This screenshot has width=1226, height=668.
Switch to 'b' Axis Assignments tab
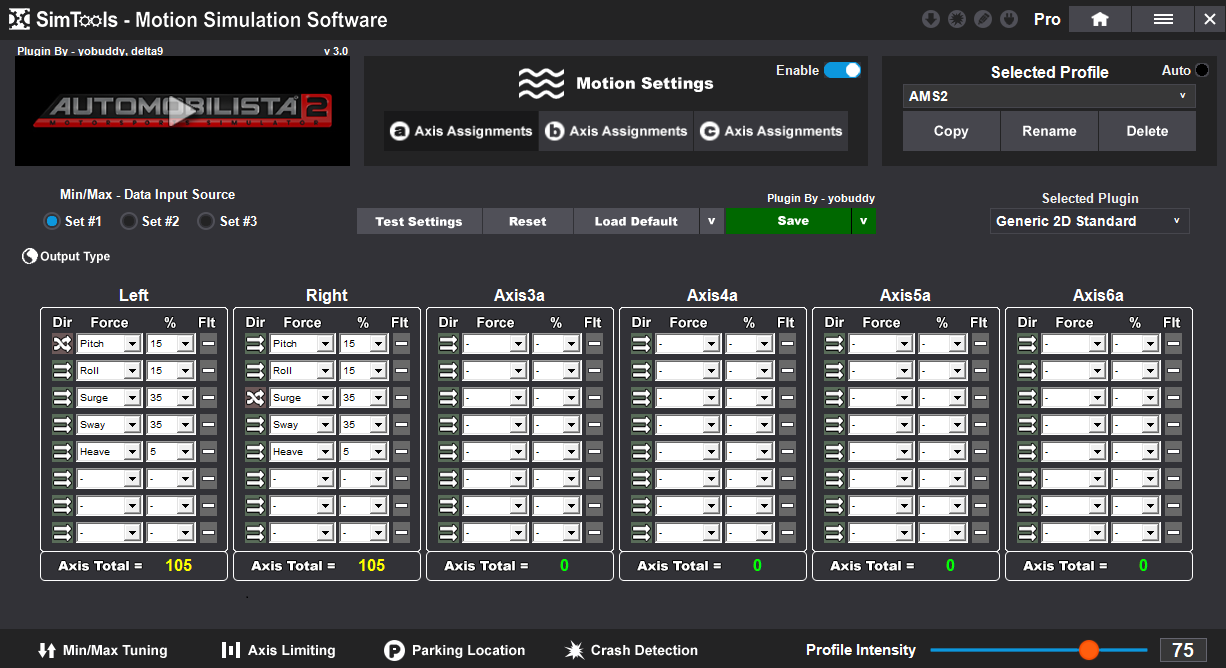point(616,131)
